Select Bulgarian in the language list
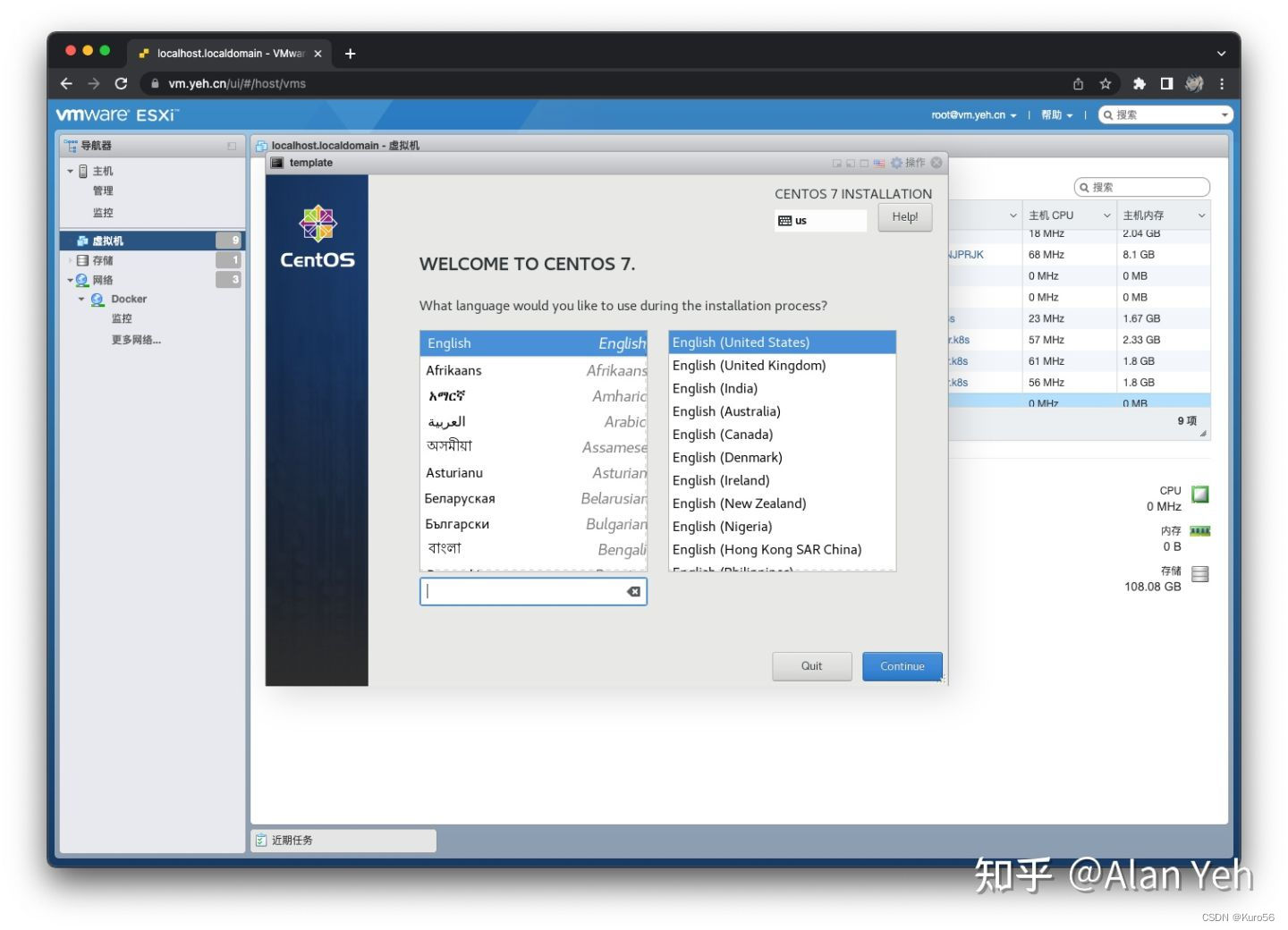The image size is (1288, 930). (x=533, y=524)
